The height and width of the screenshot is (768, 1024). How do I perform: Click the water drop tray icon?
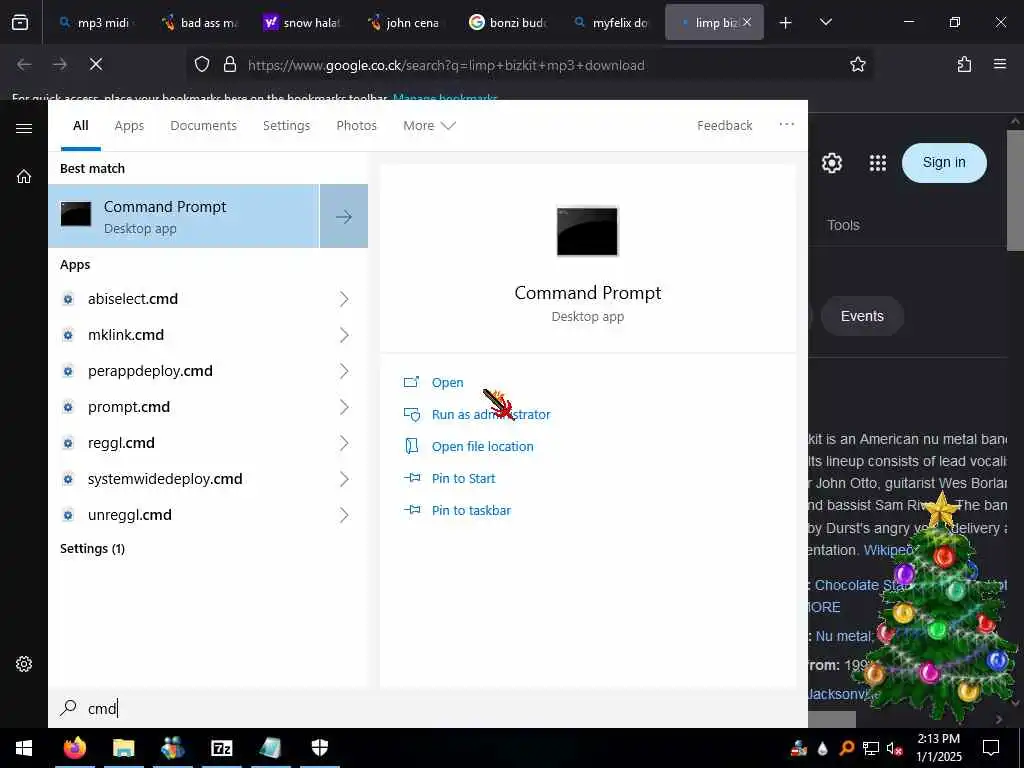click(x=823, y=748)
